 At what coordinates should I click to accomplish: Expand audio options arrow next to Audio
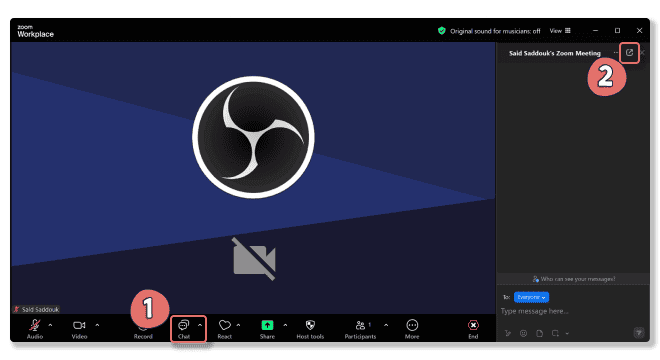pyautogui.click(x=50, y=325)
